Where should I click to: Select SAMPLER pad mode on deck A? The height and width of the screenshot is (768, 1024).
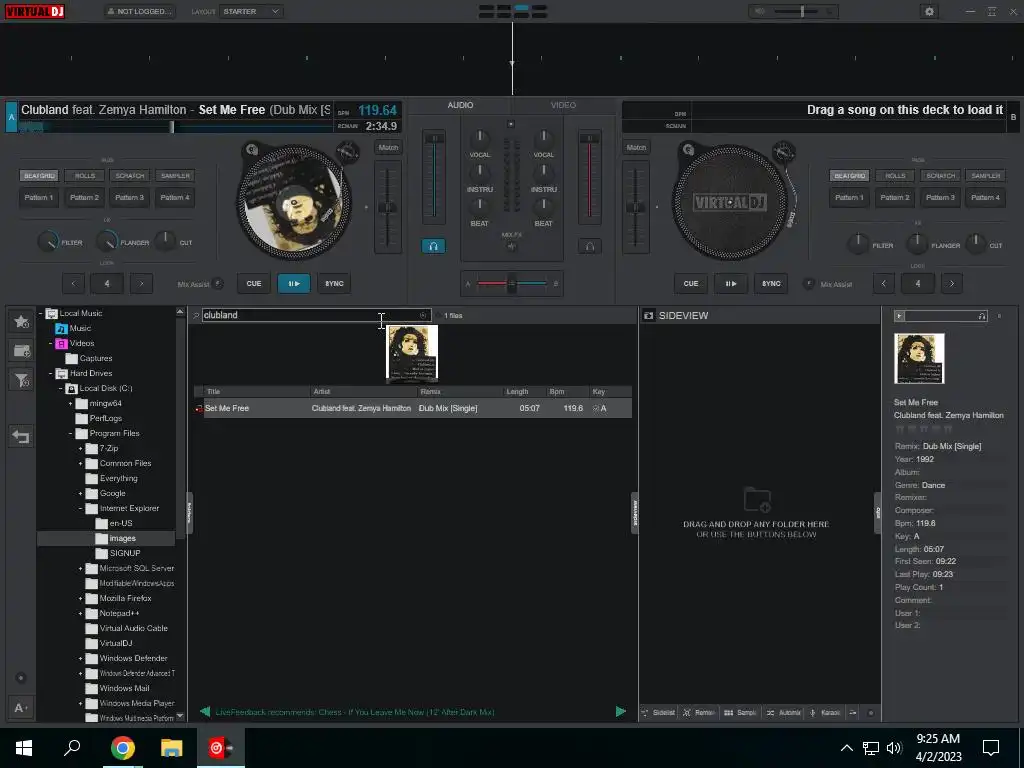(x=176, y=176)
